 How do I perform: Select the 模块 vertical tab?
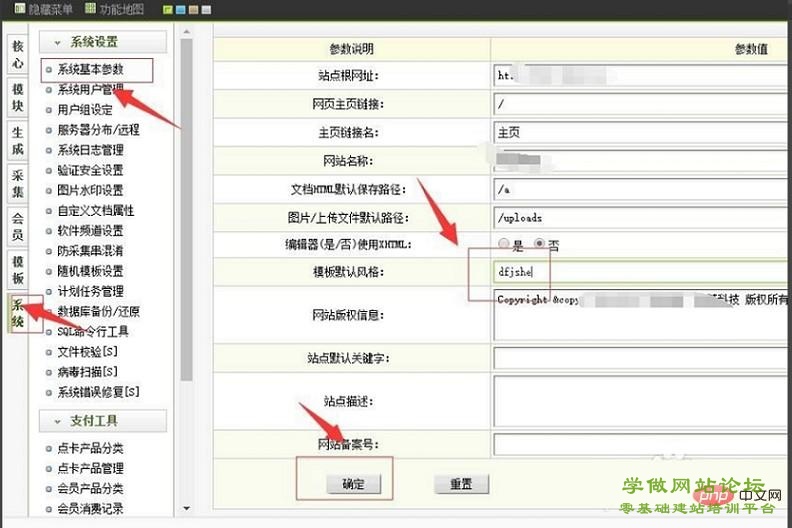(18, 97)
